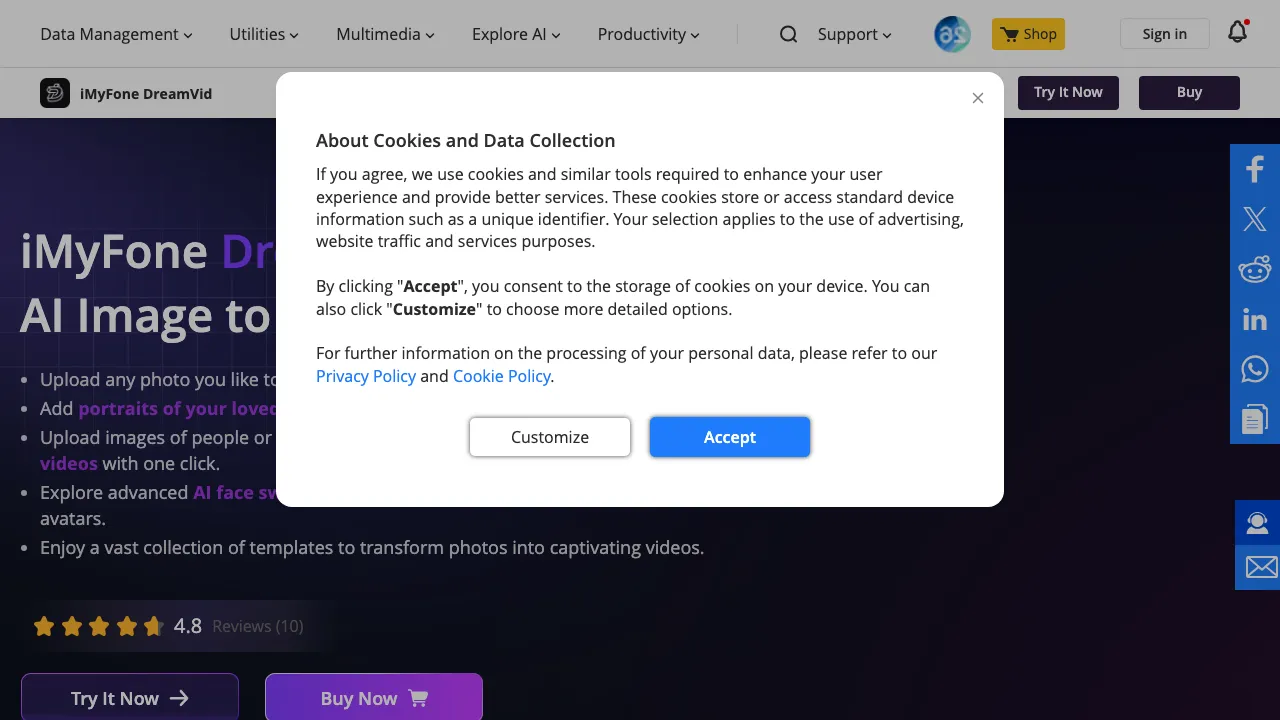Open the Privacy Policy link
The width and height of the screenshot is (1280, 720).
[x=366, y=376]
